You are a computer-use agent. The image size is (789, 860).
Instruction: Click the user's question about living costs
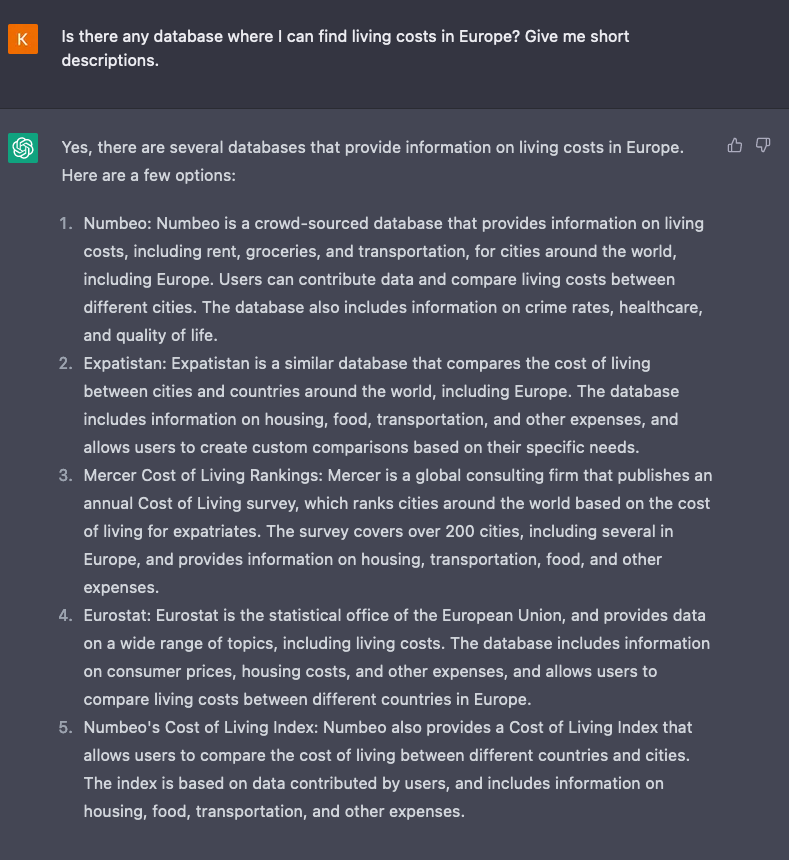point(345,48)
